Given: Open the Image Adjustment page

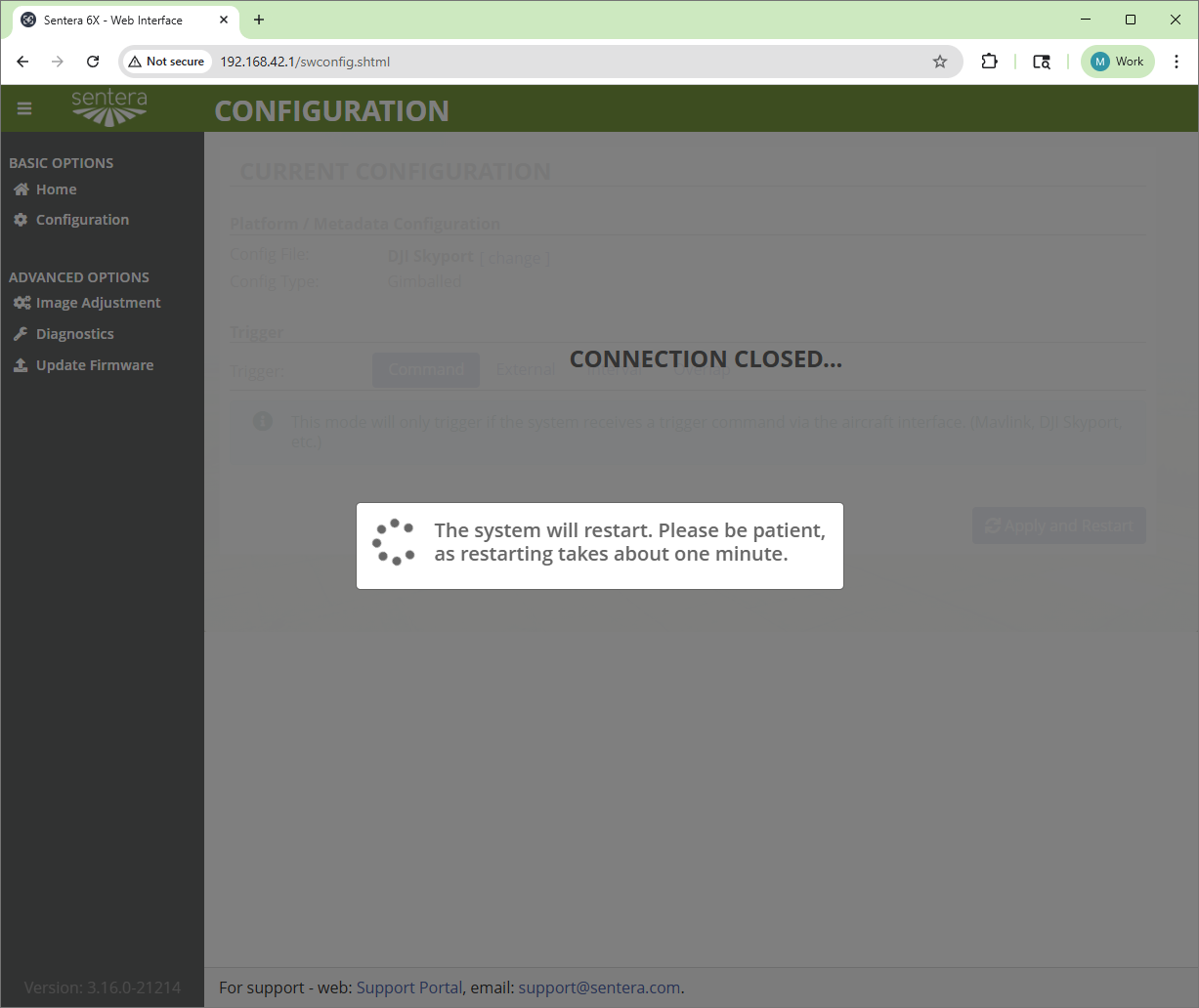Looking at the screenshot, I should 98,303.
